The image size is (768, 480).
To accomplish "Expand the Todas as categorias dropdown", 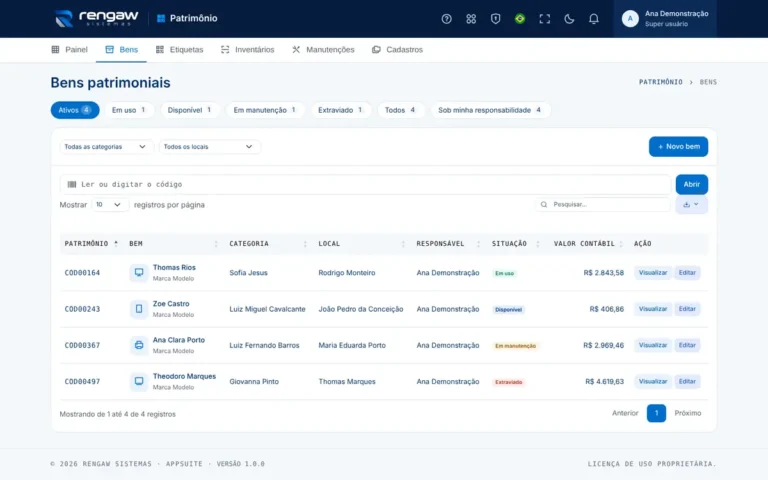I will [105, 146].
